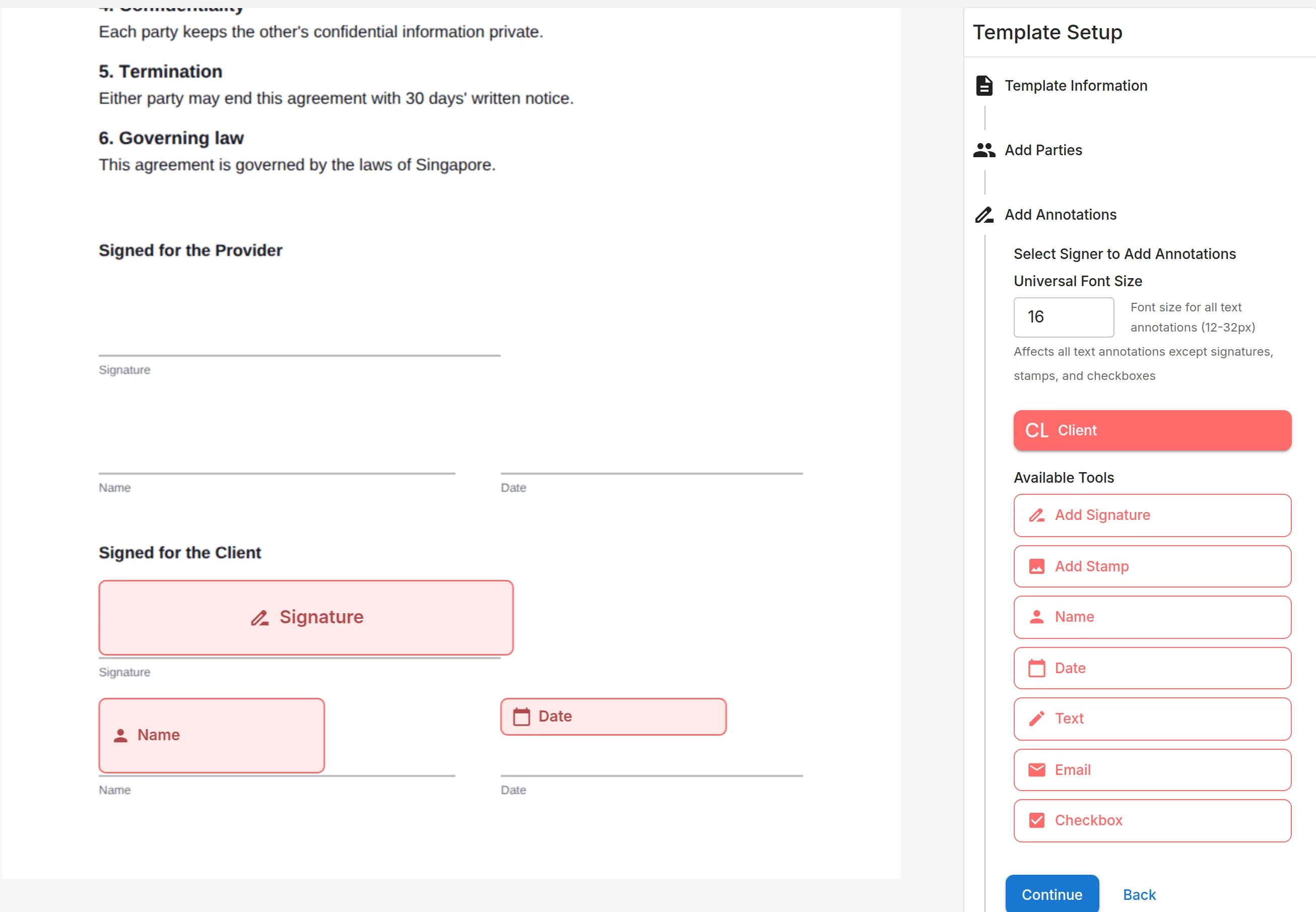Click the blue Continue button

(x=1051, y=894)
